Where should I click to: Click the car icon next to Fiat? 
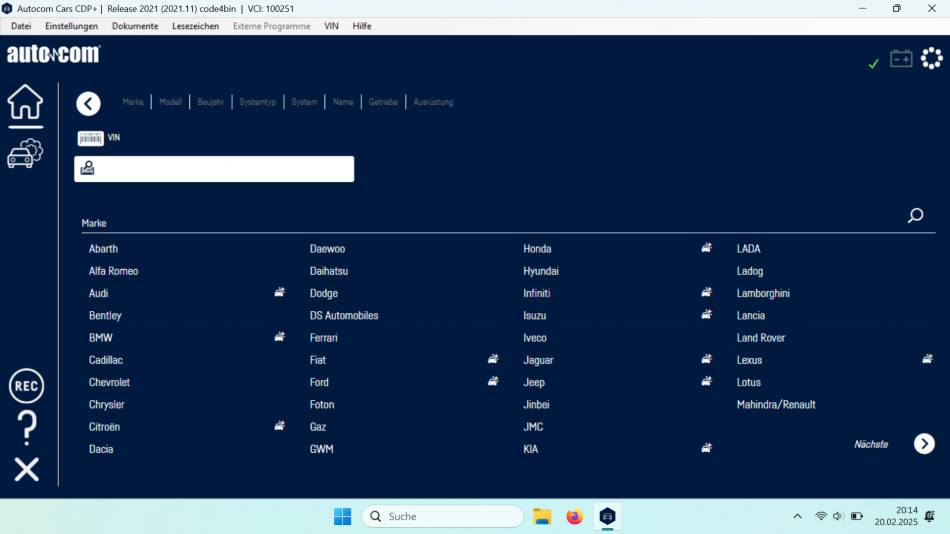493,359
